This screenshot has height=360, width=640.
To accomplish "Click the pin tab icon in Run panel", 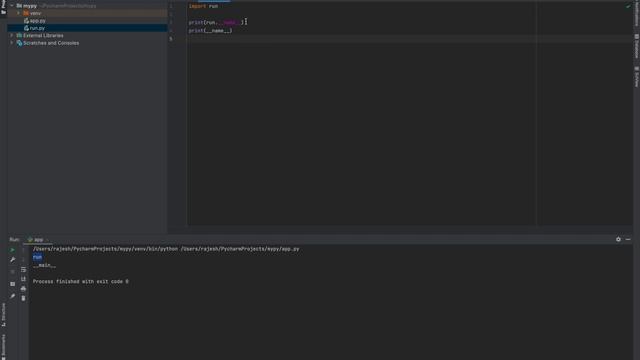I will click(x=12, y=296).
